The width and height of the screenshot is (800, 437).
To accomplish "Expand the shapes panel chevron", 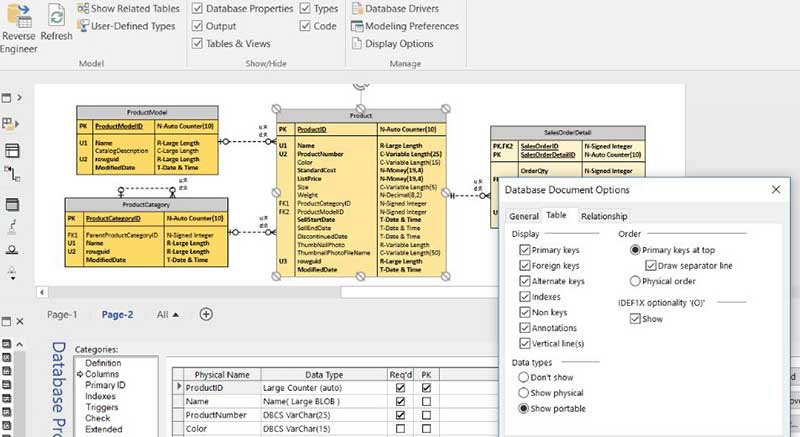I will (x=19, y=97).
